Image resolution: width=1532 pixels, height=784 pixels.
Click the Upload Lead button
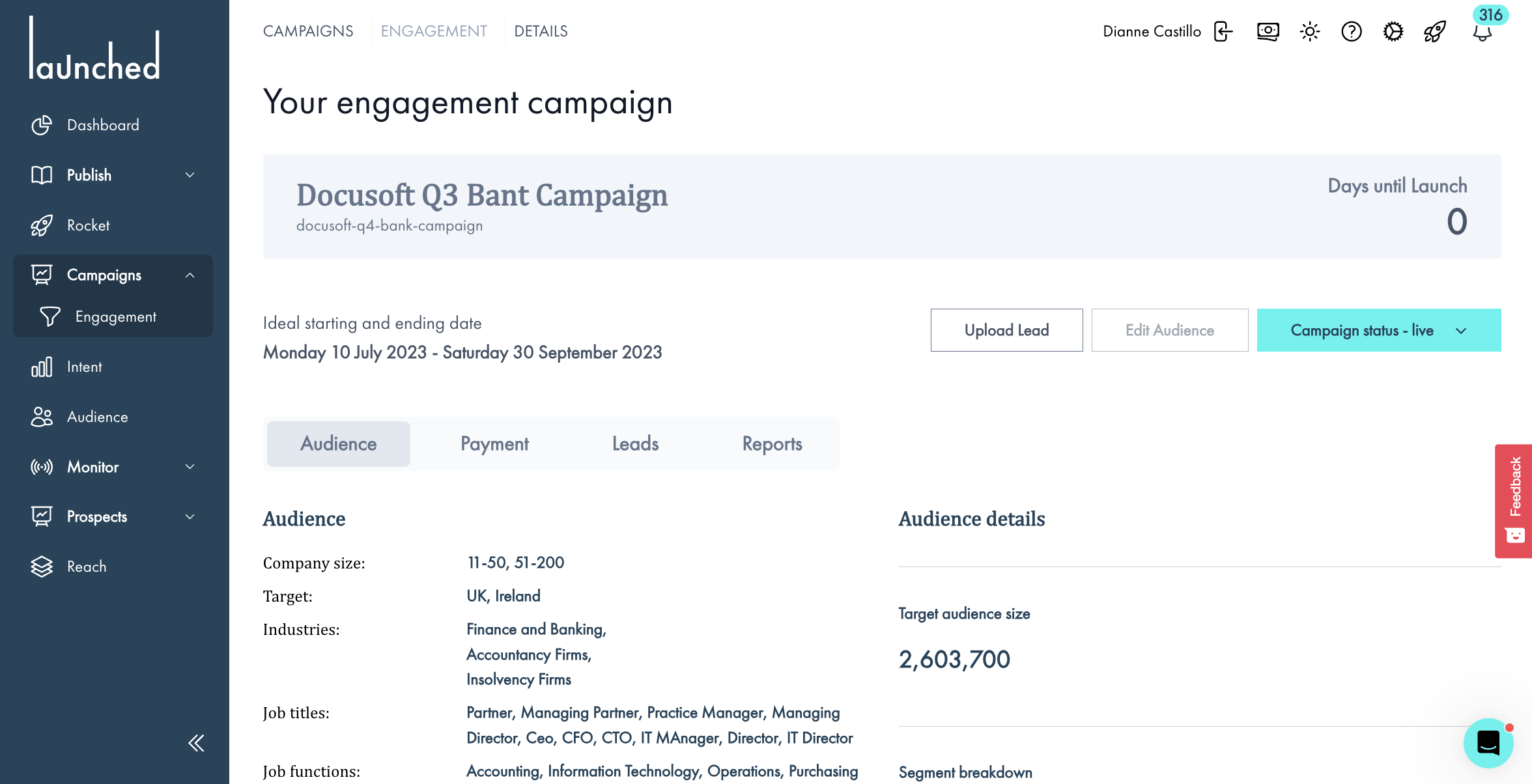pos(1007,330)
